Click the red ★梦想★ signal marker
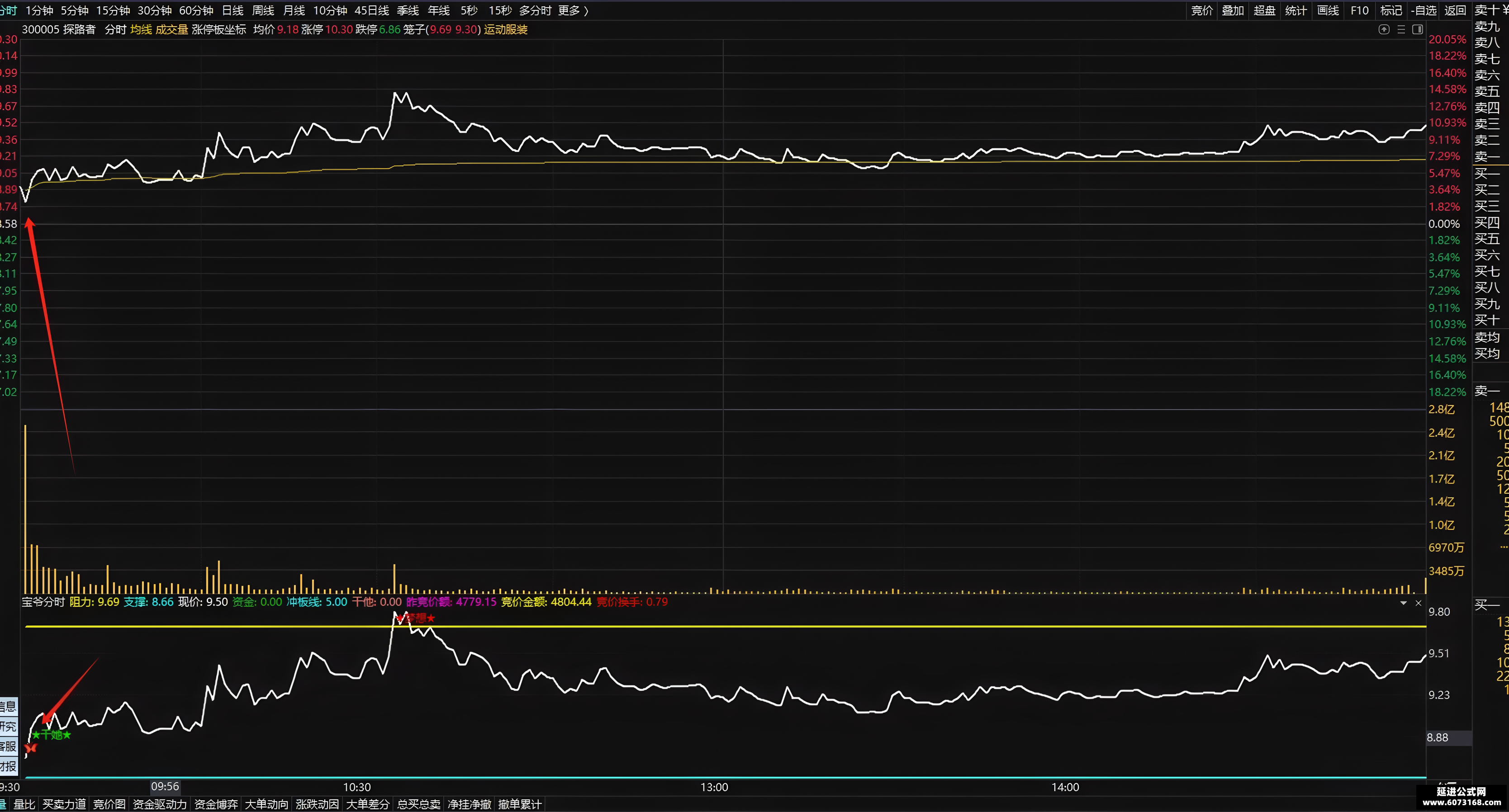 (416, 618)
